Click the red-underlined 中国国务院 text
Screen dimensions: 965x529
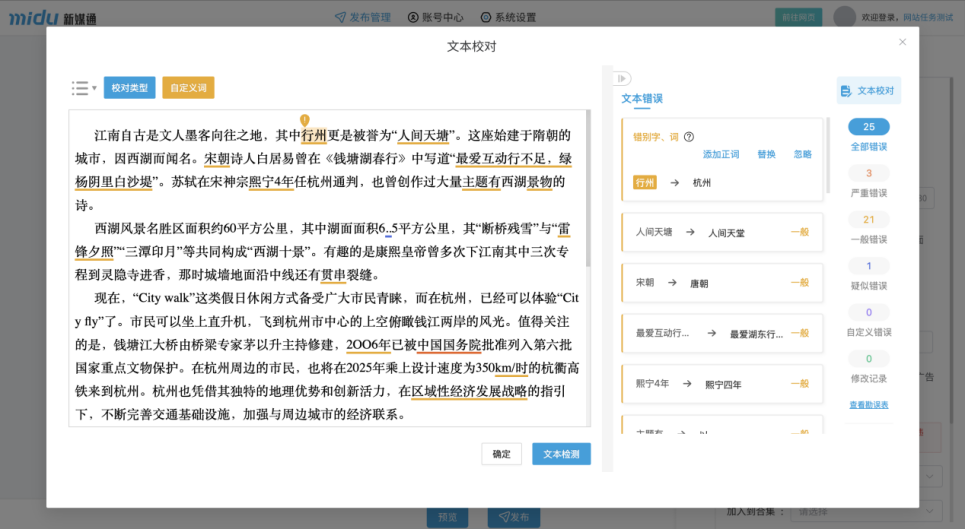point(449,345)
